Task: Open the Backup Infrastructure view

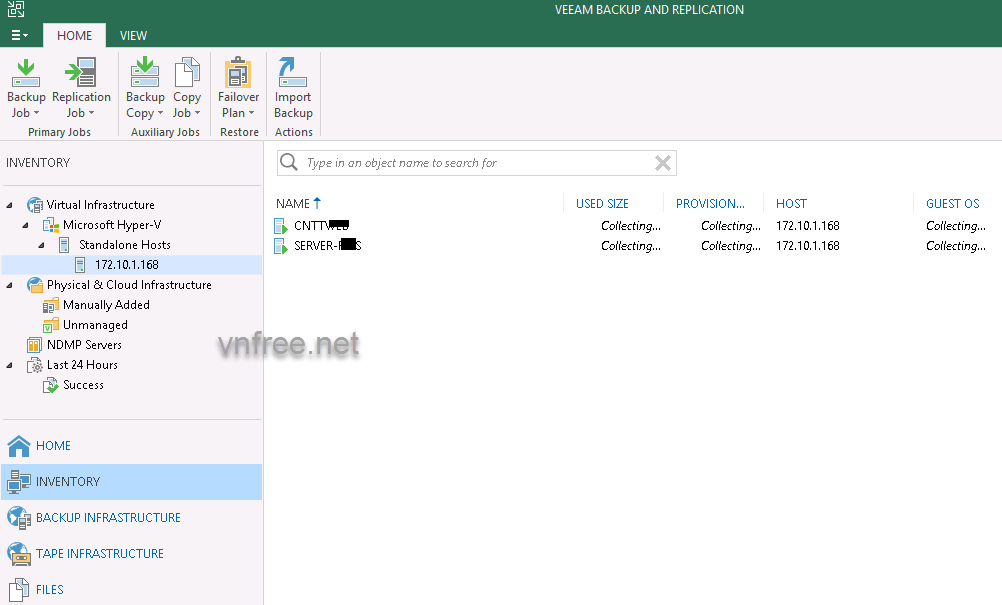Action: point(108,518)
